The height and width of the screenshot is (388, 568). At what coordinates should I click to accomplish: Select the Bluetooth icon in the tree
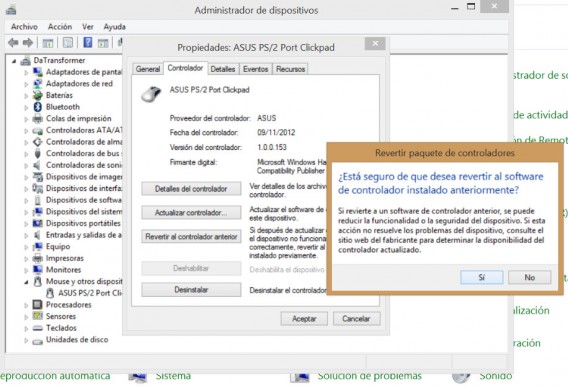pyautogui.click(x=38, y=107)
